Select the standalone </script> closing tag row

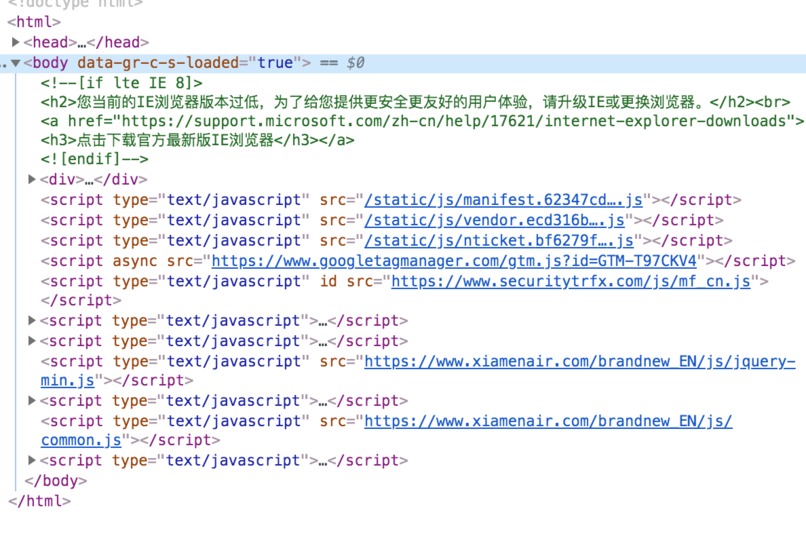[81, 300]
